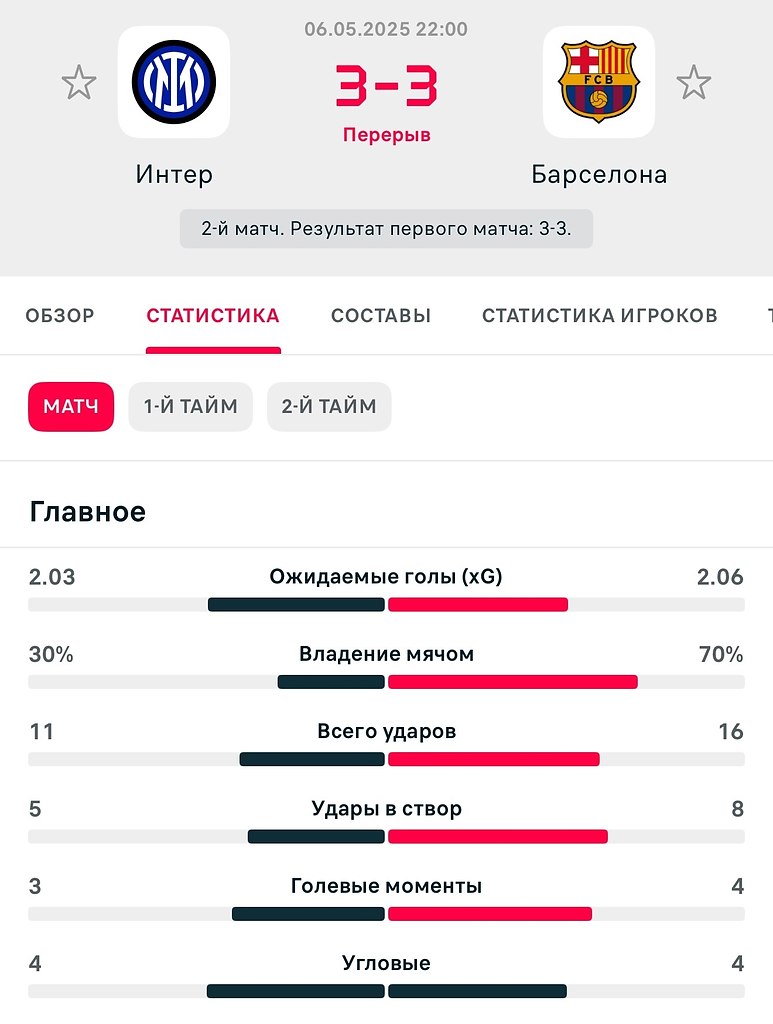Click the Барселона team name
773x1024 pixels.
[599, 174]
